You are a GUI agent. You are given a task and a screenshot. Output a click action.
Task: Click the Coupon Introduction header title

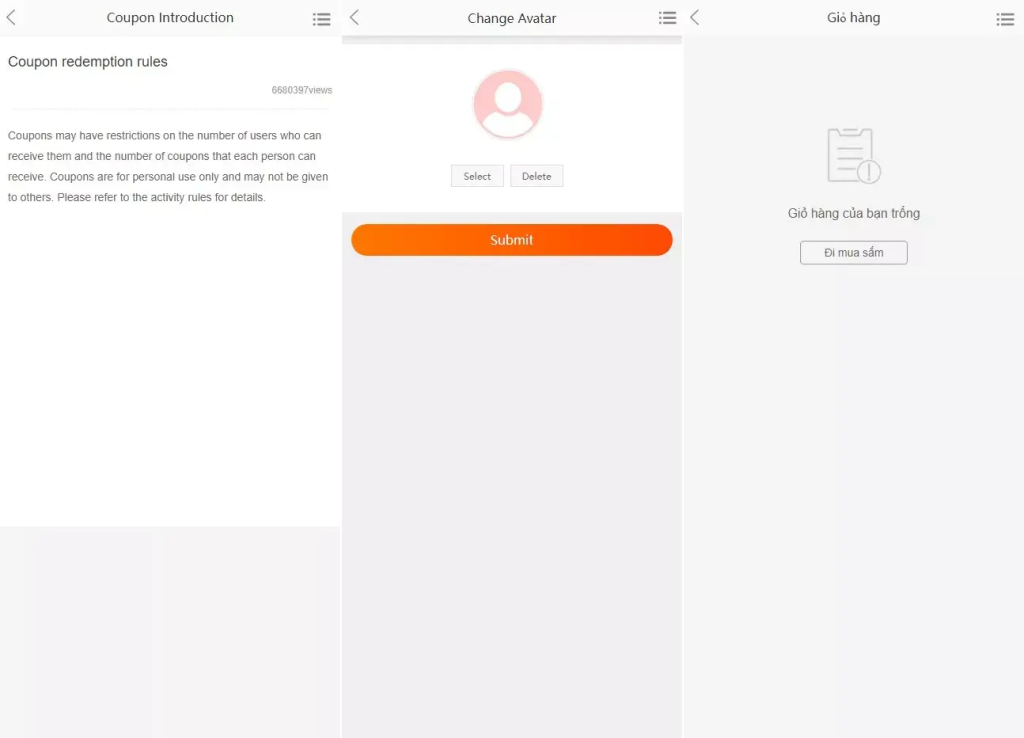pyautogui.click(x=170, y=18)
